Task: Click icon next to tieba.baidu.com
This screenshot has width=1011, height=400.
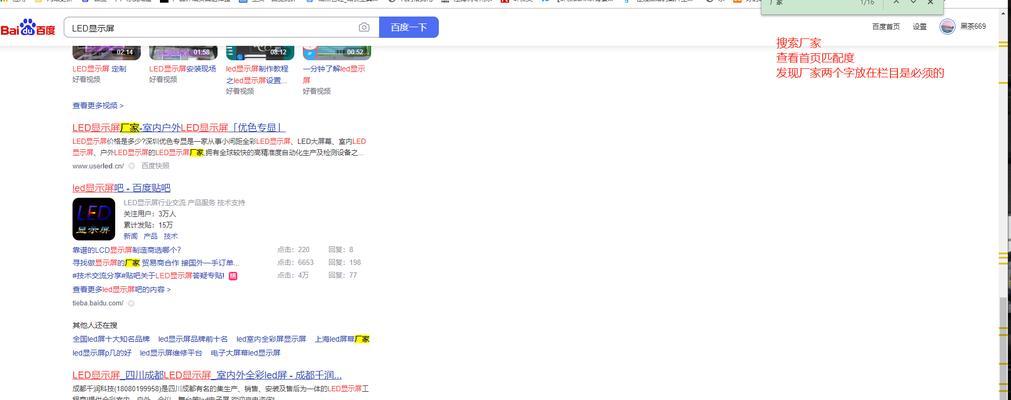Action: click(131, 303)
